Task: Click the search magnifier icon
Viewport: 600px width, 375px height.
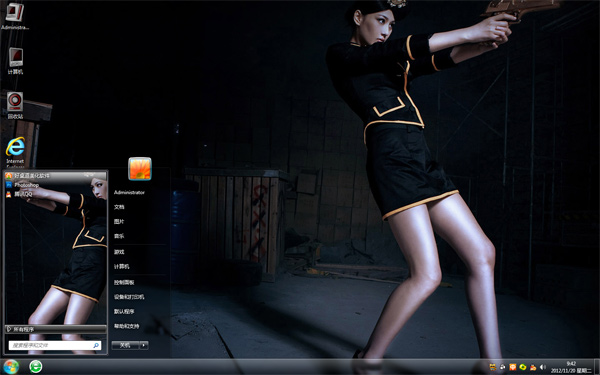Action: click(x=96, y=345)
